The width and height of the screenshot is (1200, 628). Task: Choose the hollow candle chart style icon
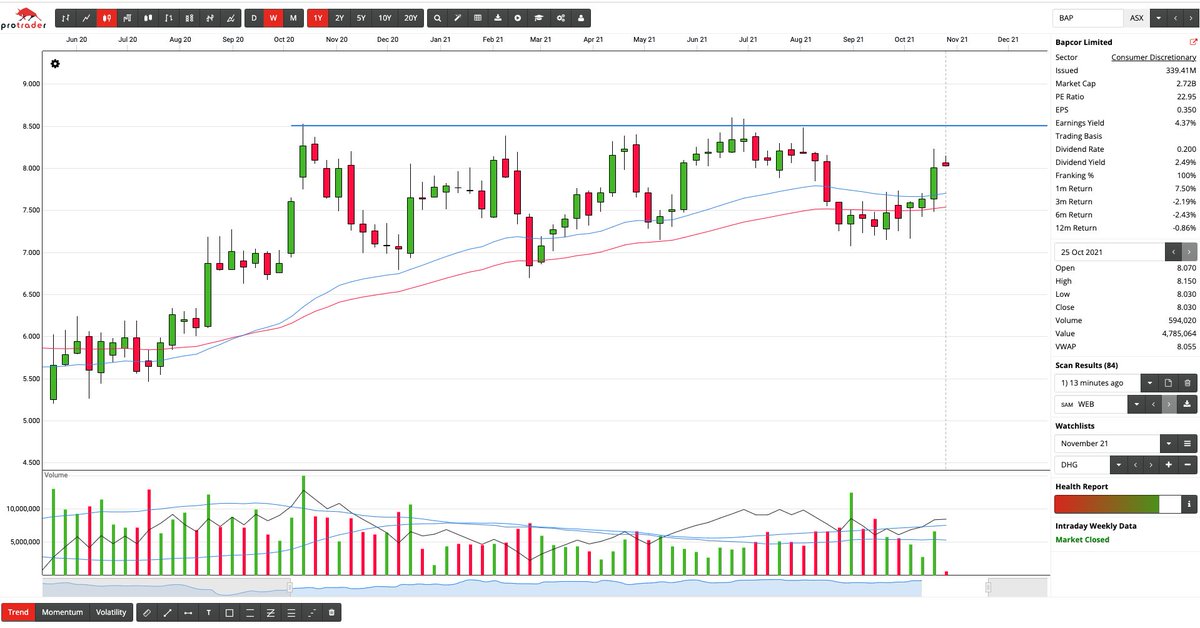tap(148, 18)
